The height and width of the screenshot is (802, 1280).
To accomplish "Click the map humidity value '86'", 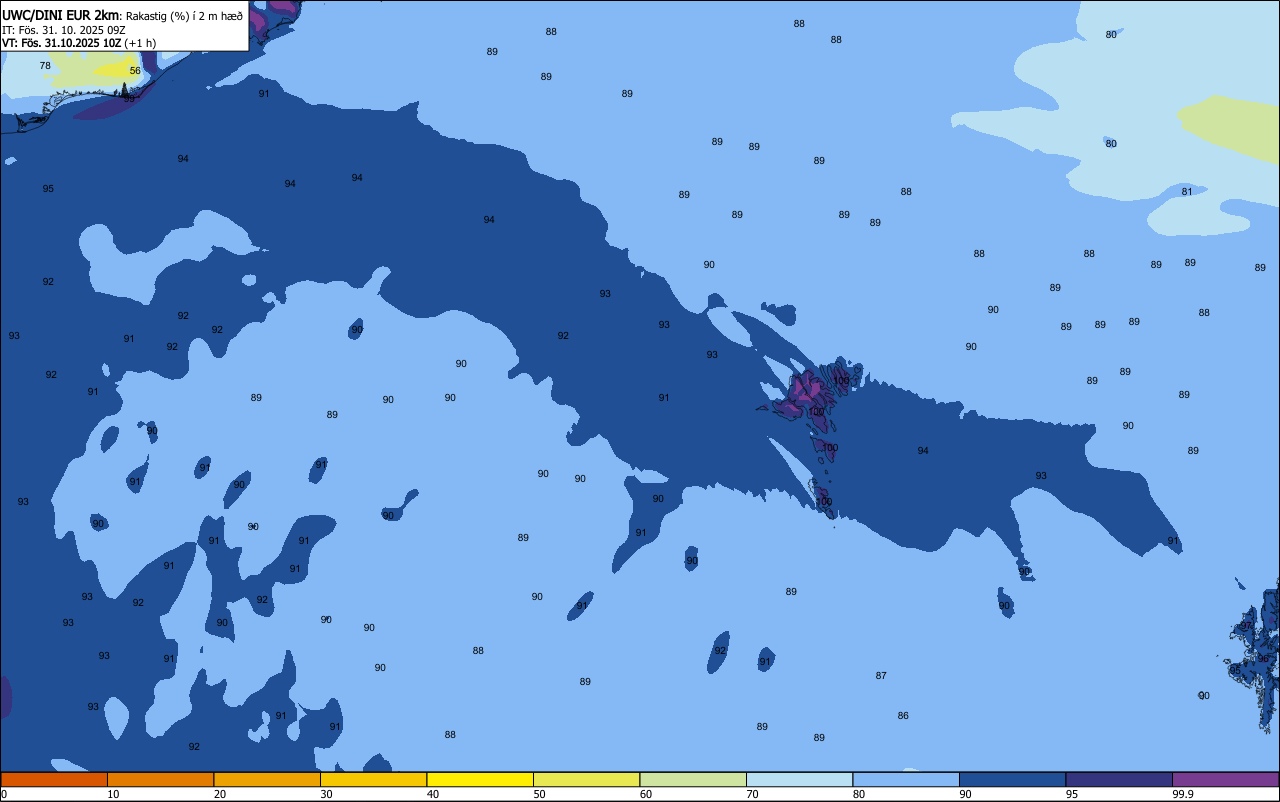I will [x=903, y=716].
